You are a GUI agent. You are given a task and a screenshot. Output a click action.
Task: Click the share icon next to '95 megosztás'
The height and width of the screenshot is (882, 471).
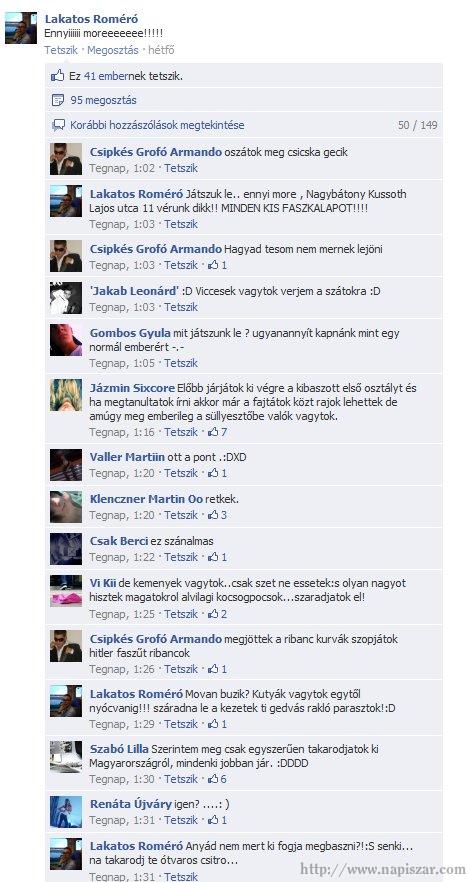click(57, 100)
